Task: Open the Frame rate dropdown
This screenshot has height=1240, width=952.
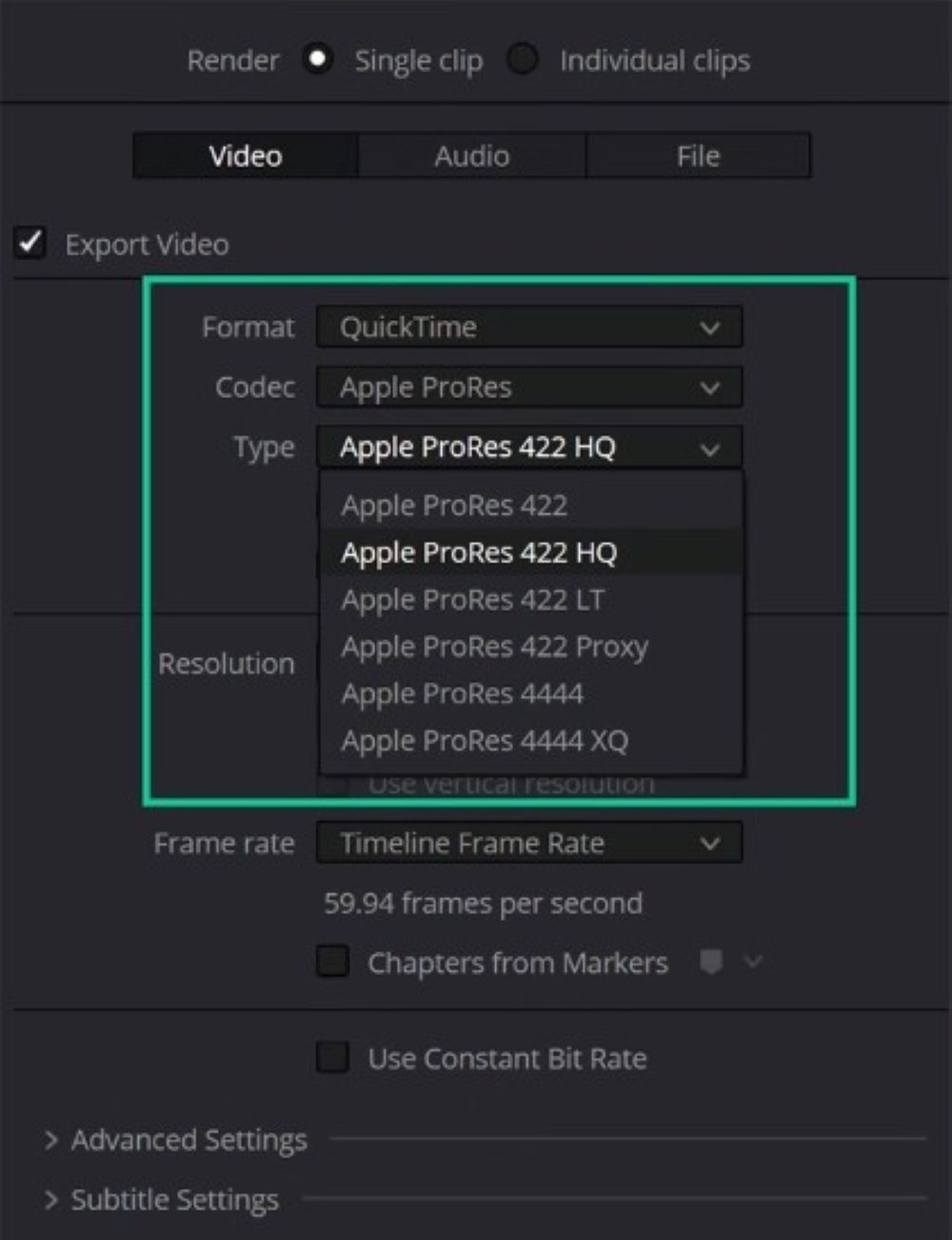Action: point(529,843)
